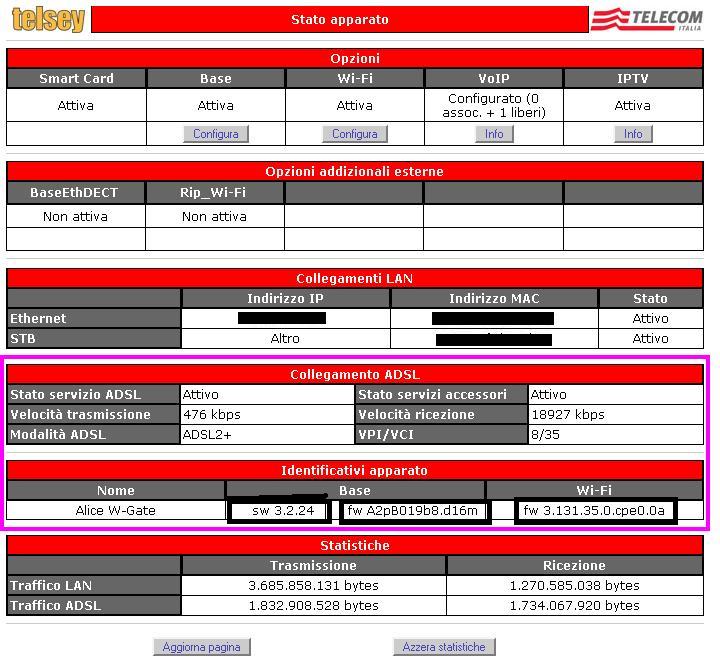Image resolution: width=720 pixels, height=668 pixels.
Task: Select Velocità ricezione label
Action: point(442,415)
